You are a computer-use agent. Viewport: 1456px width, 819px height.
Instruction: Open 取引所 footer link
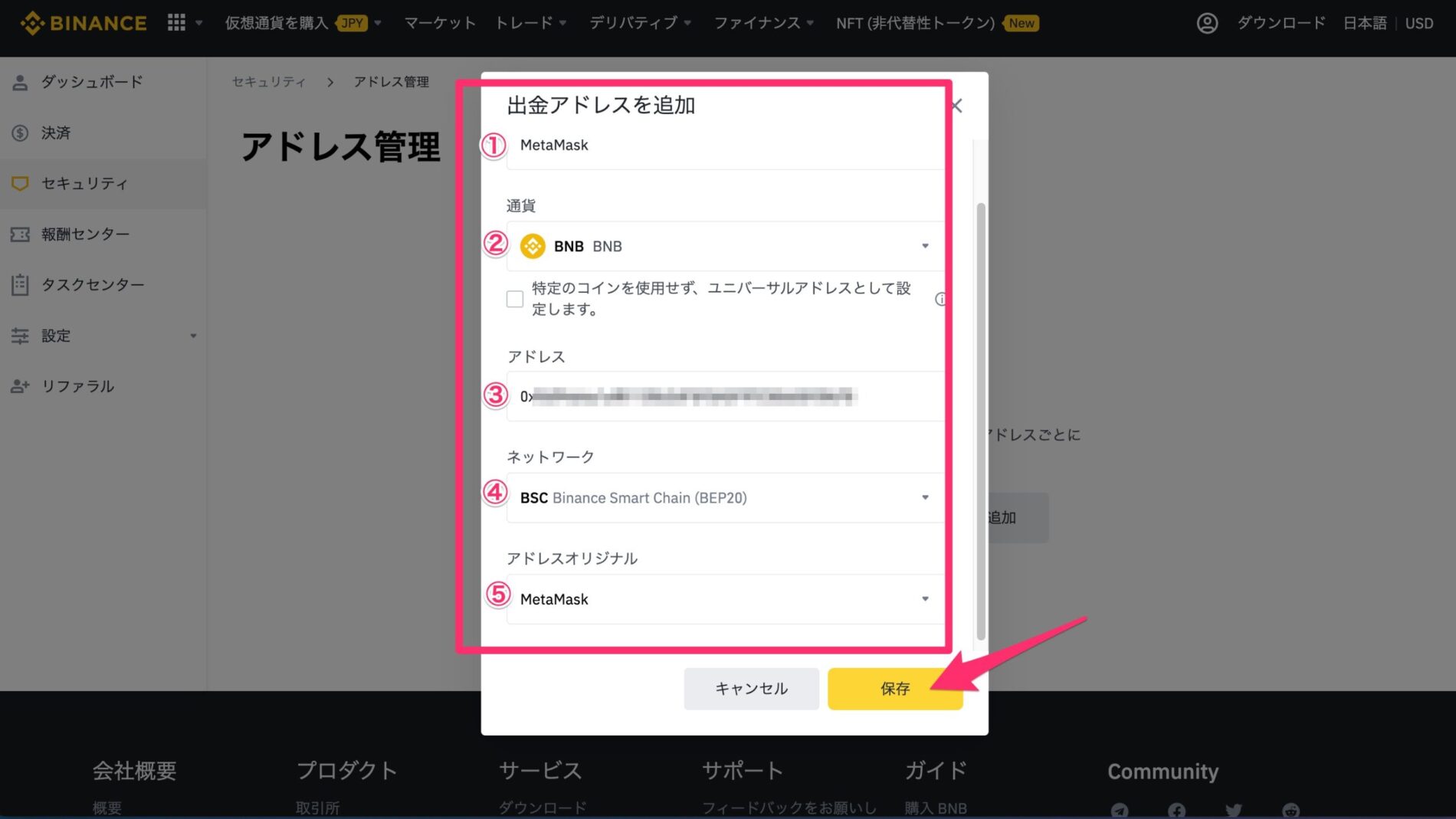click(318, 808)
